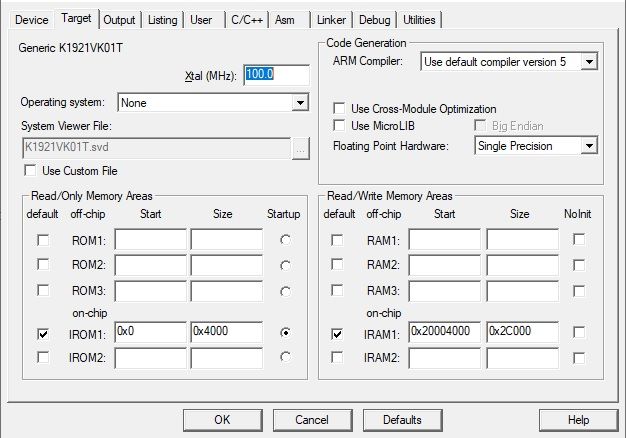Open the Debug tab

pyautogui.click(x=375, y=20)
